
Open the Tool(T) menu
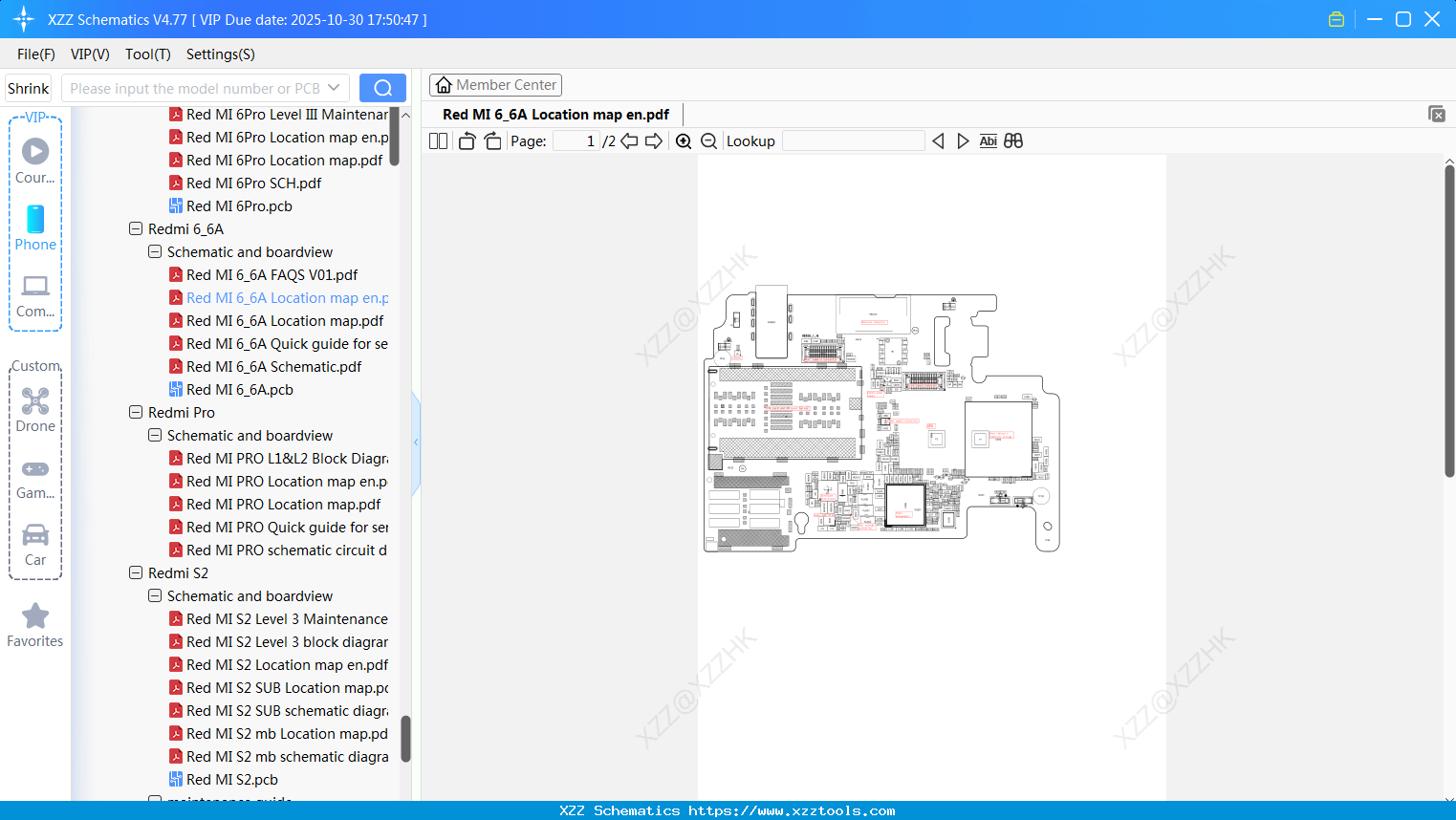[x=148, y=54]
